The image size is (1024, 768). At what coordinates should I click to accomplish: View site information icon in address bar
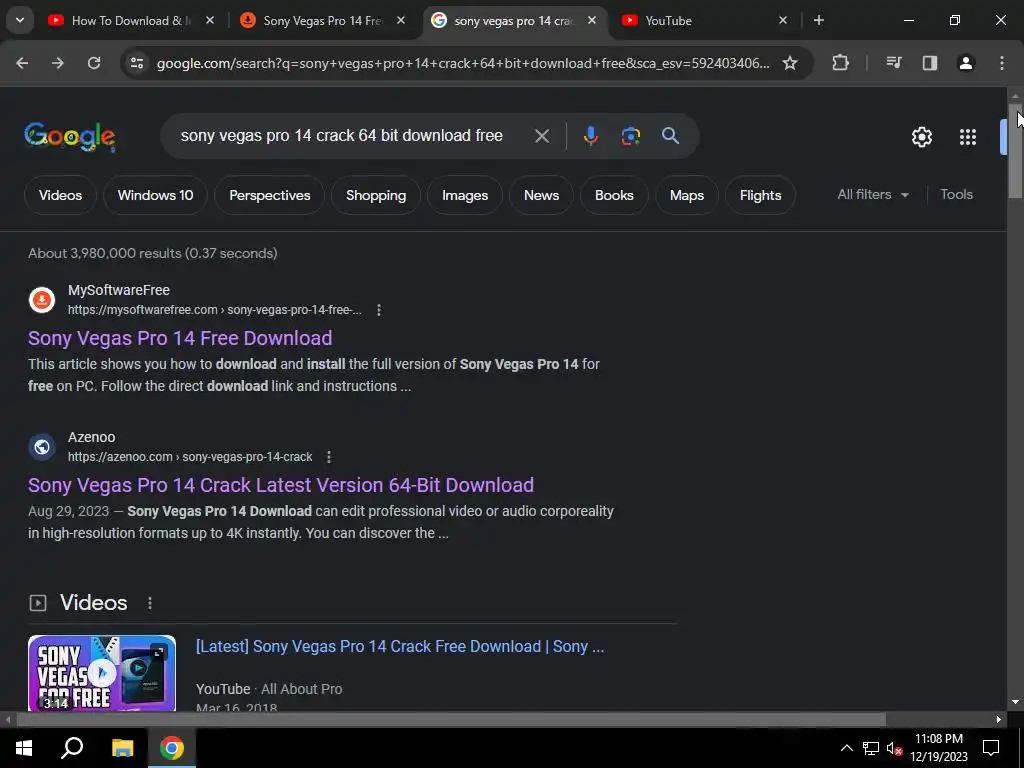pos(136,63)
